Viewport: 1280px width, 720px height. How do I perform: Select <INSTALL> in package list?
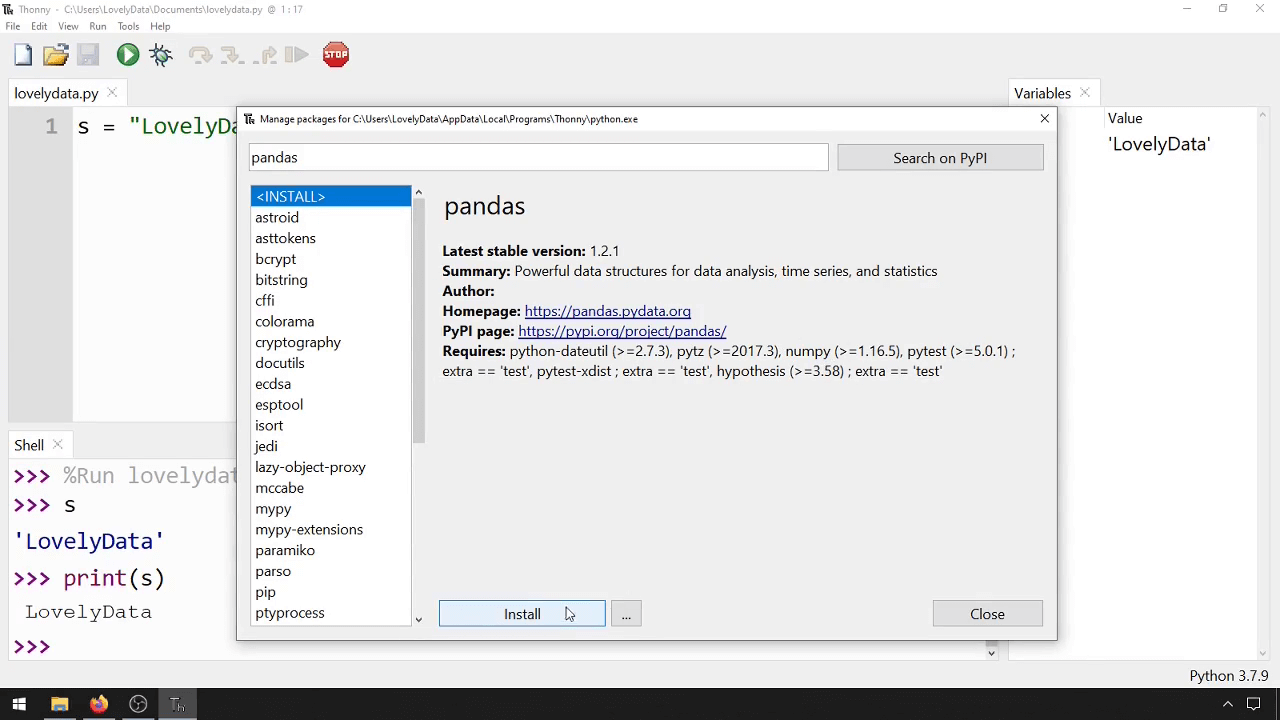[330, 196]
